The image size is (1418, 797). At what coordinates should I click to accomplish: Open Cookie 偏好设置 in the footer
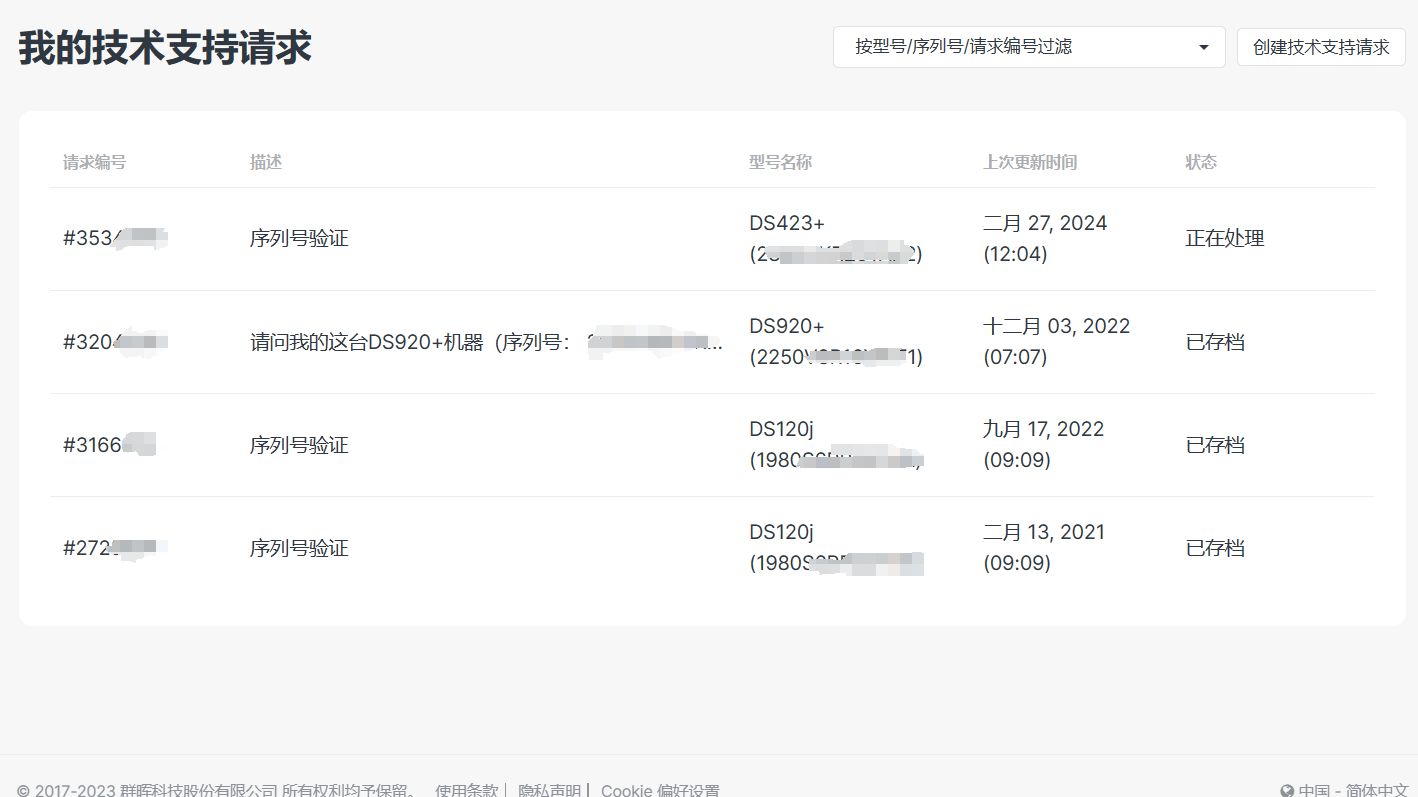660,790
